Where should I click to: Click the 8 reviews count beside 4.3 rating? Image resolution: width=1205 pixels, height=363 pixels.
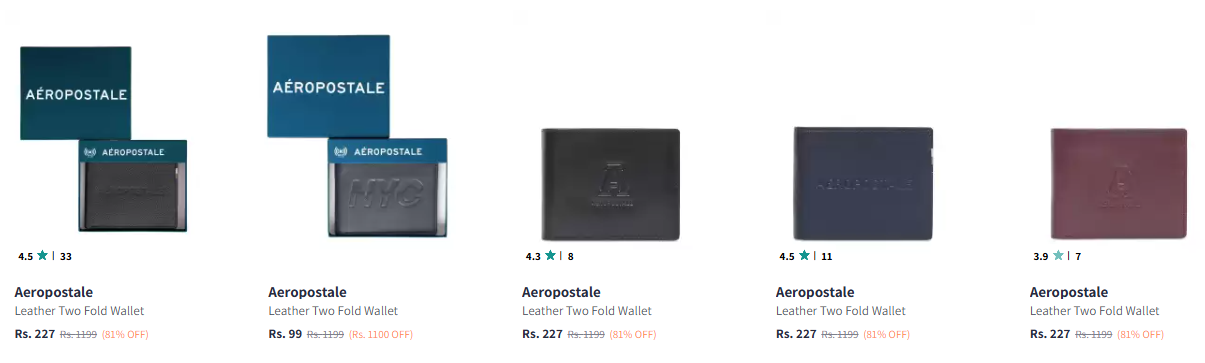point(571,257)
